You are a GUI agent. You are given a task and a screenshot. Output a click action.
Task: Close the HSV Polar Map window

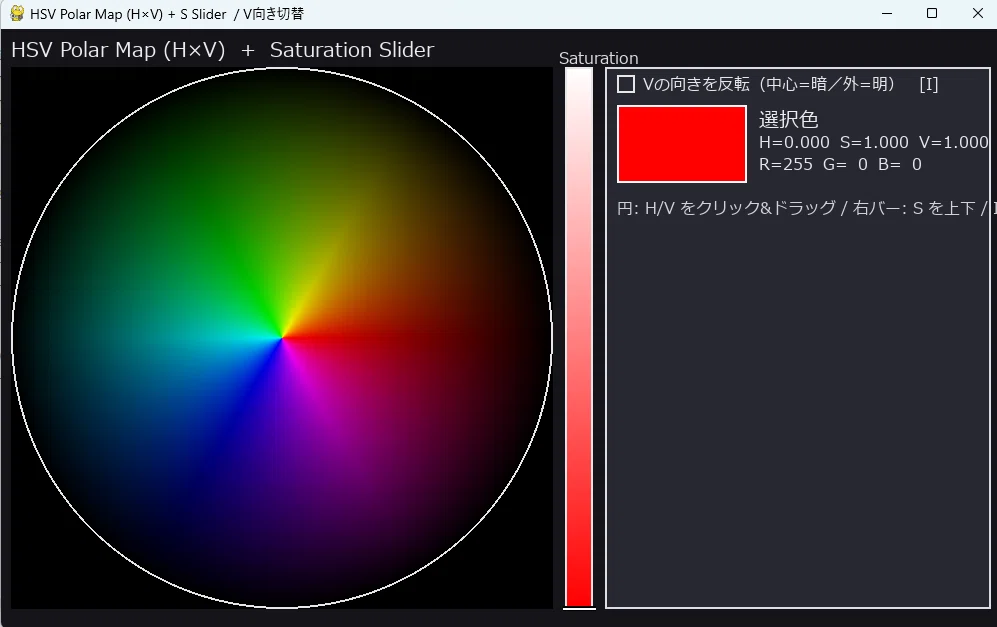pyautogui.click(x=977, y=13)
